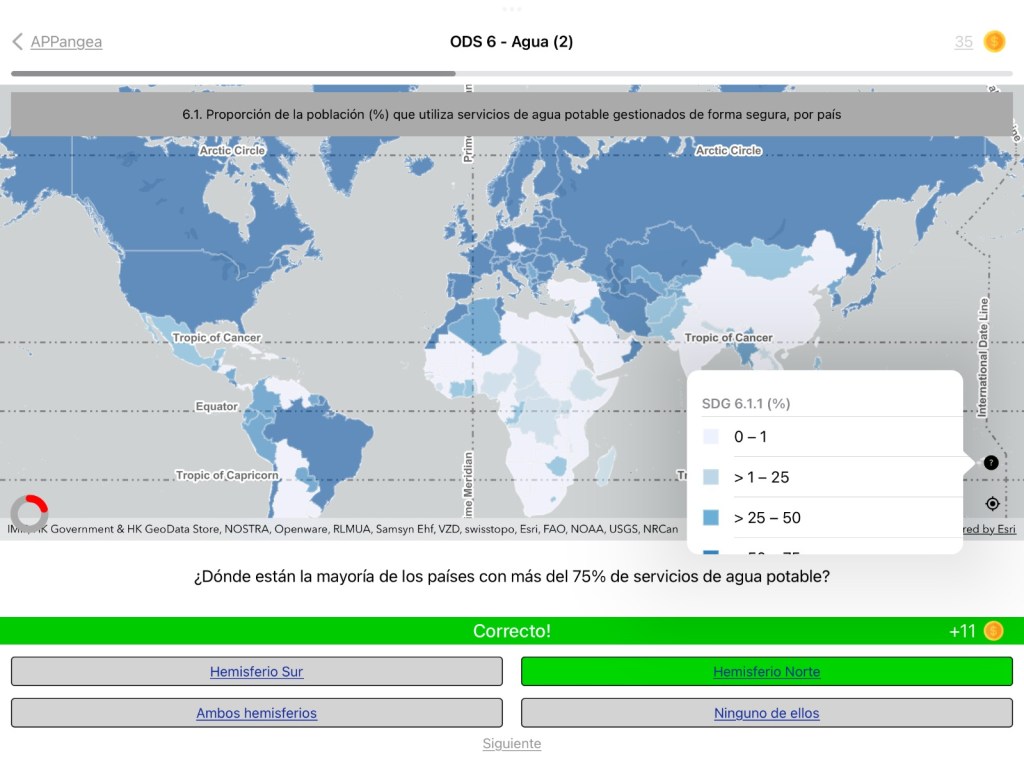The image size is (1024, 768).
Task: Click the > 1 – 25 legend swatch
Action: tap(711, 477)
